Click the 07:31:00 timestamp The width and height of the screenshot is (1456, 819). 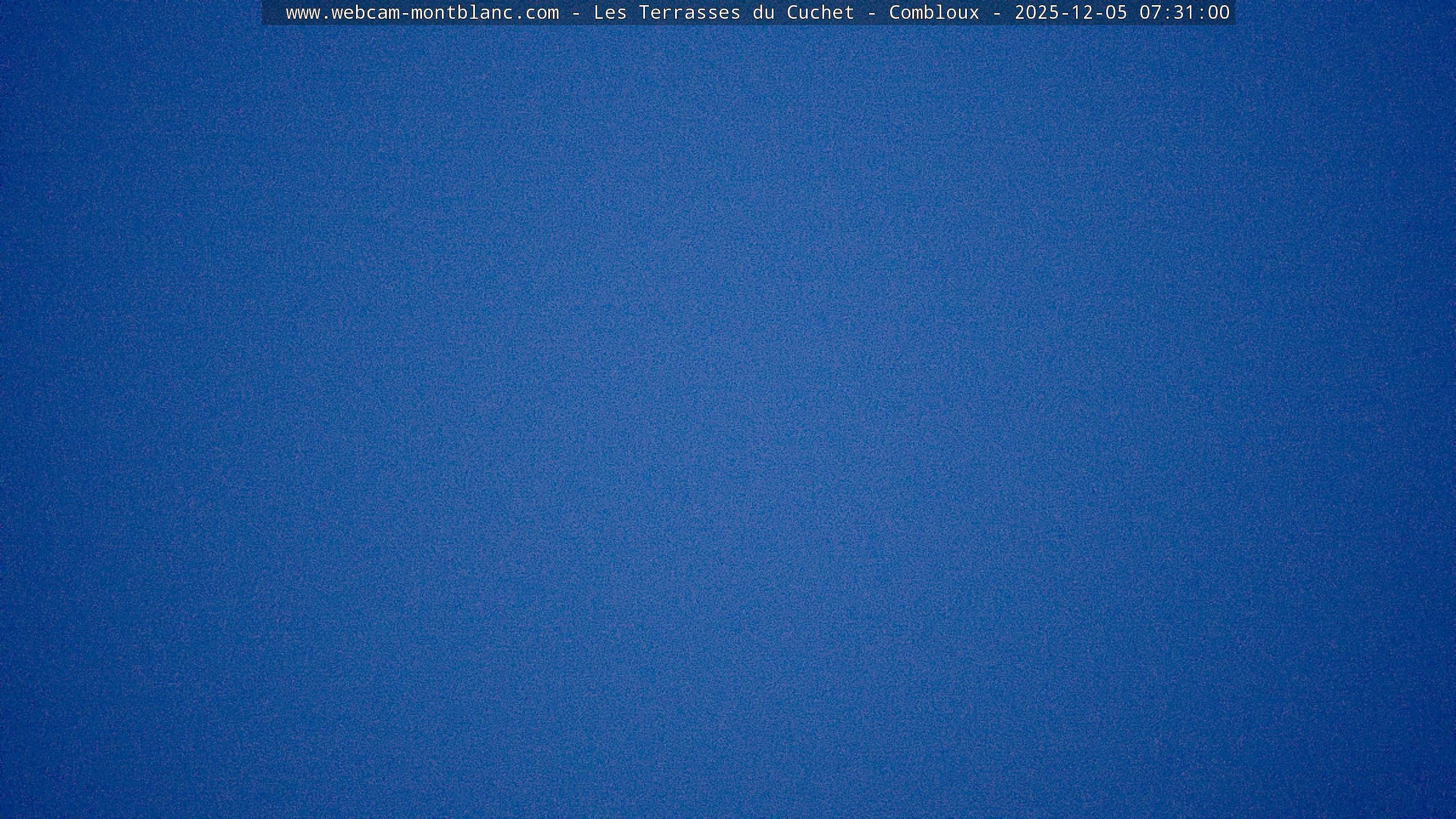tap(1184, 13)
